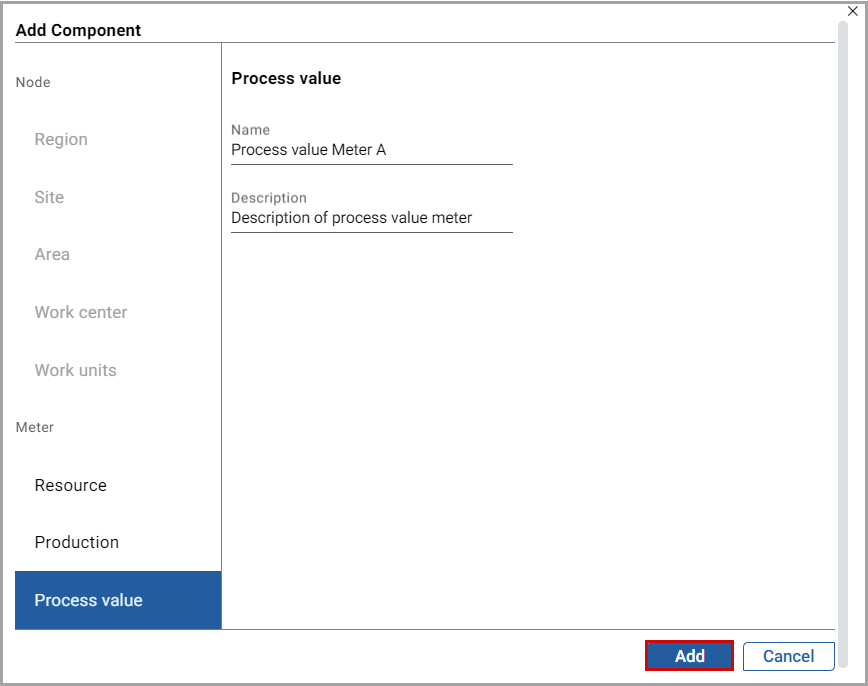
Task: Click the Process value panel heading
Action: click(x=286, y=78)
